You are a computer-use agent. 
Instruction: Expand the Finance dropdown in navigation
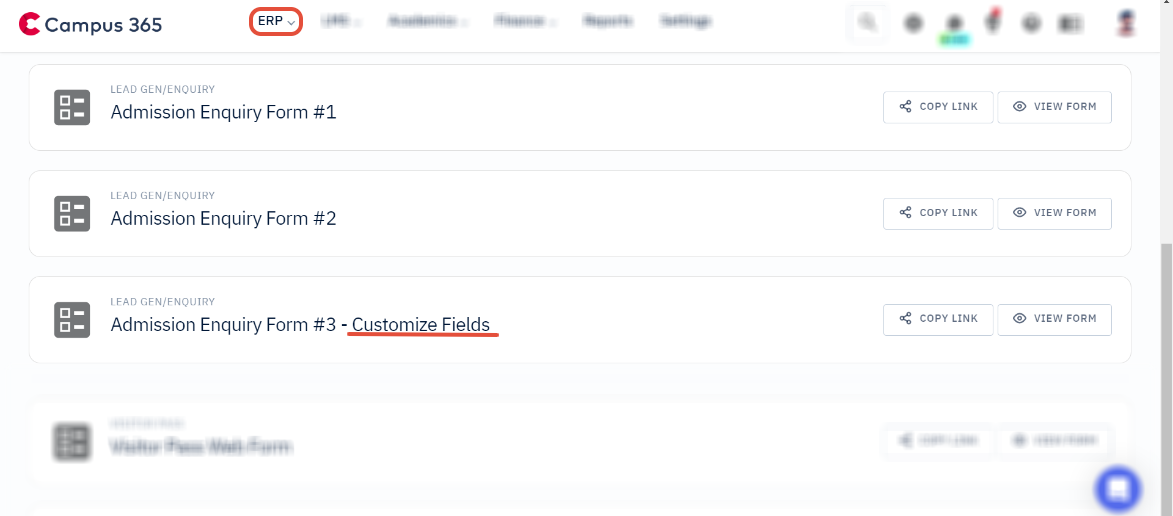click(525, 21)
